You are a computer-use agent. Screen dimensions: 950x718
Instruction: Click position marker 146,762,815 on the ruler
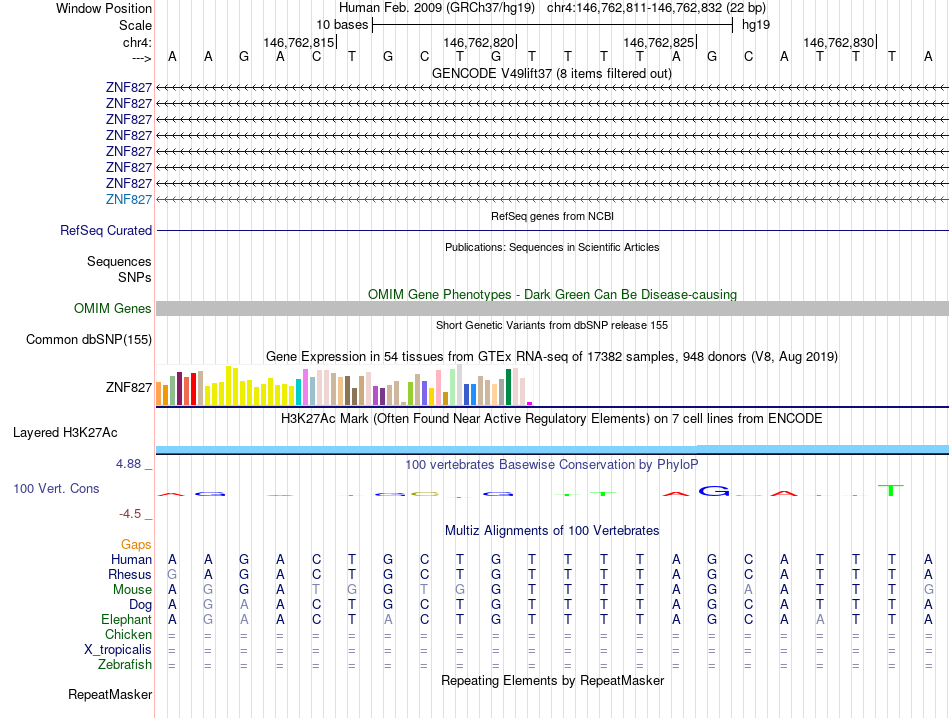point(299,42)
